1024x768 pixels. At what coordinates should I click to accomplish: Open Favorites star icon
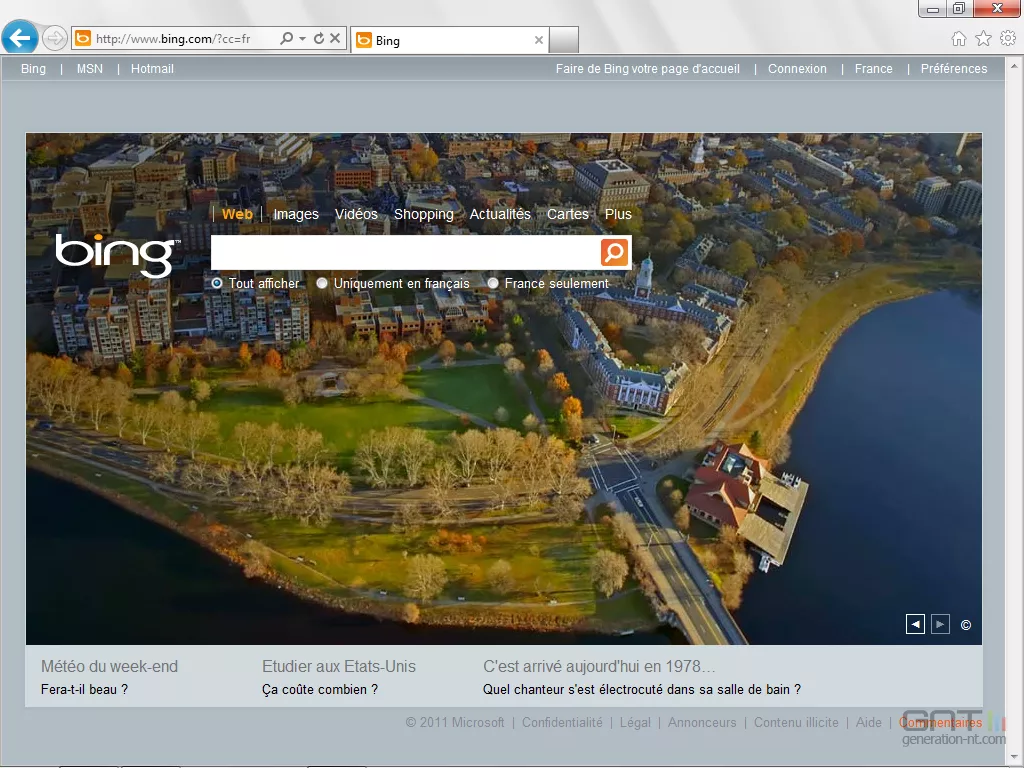[x=984, y=39]
